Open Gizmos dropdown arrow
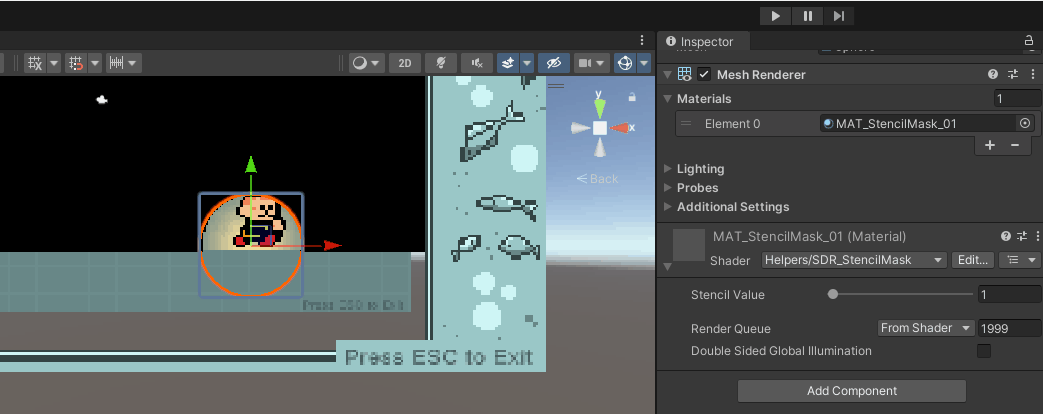 pos(644,63)
